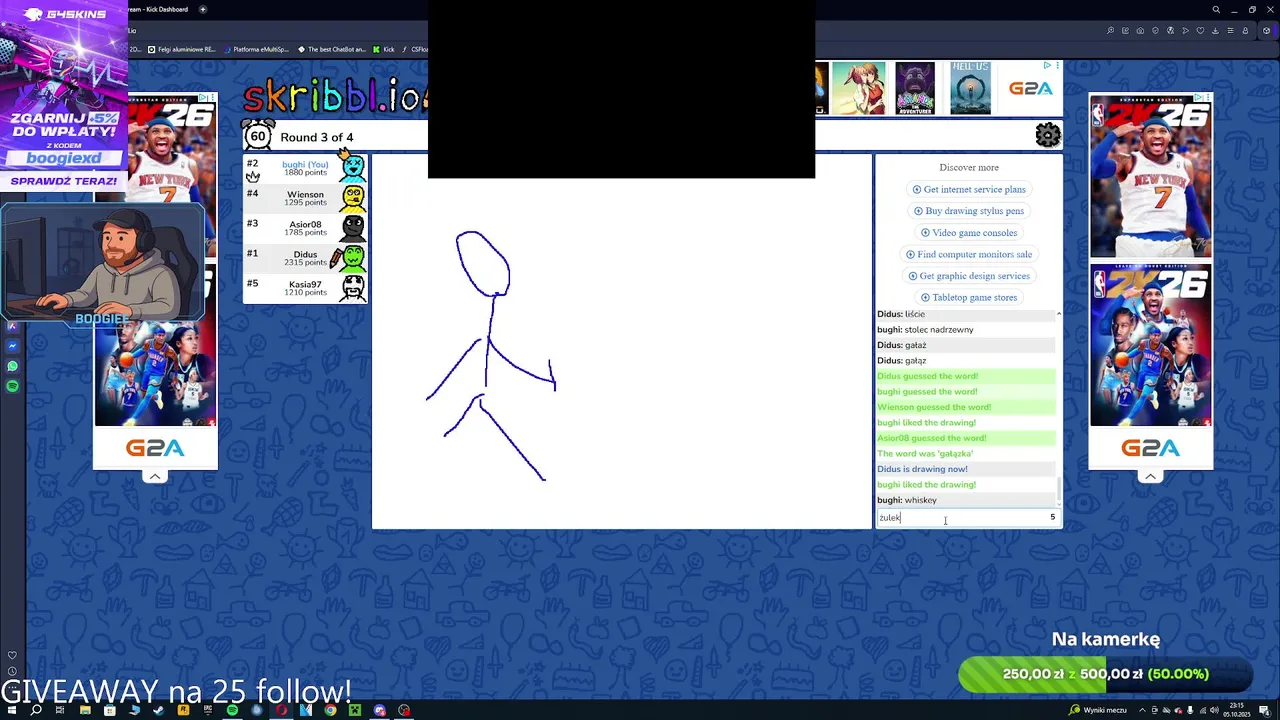Click the G2A logo in top banner

point(1030,88)
